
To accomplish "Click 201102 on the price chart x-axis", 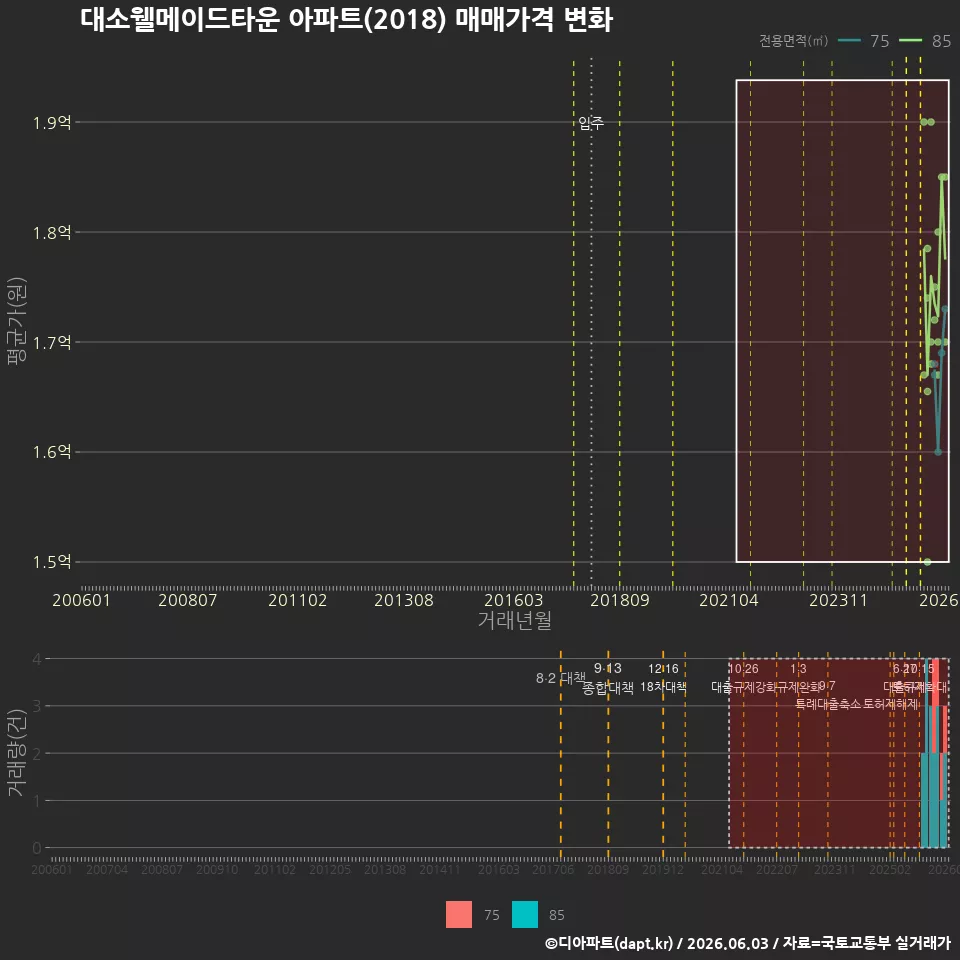I will click(298, 600).
